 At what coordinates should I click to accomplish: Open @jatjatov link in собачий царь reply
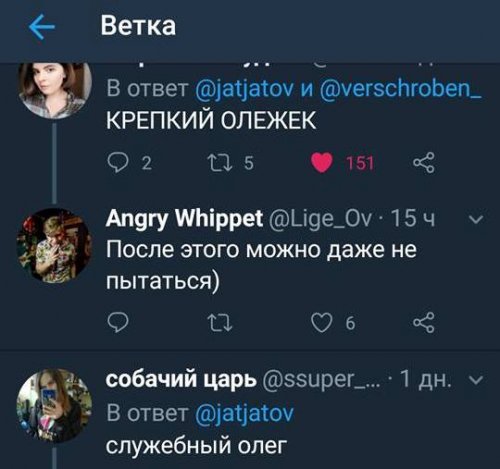[244, 414]
